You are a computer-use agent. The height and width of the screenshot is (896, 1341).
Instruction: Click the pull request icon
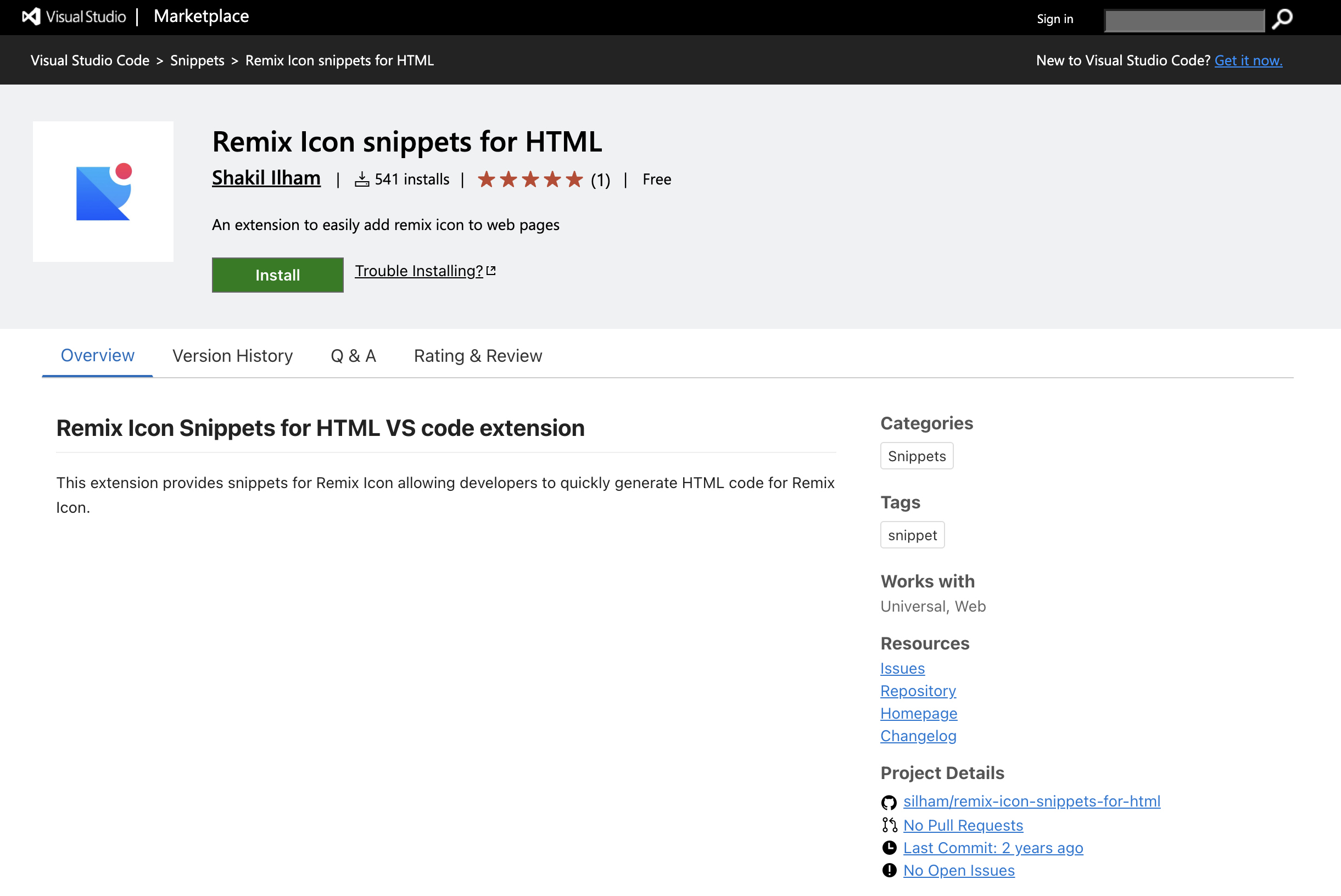tap(889, 825)
